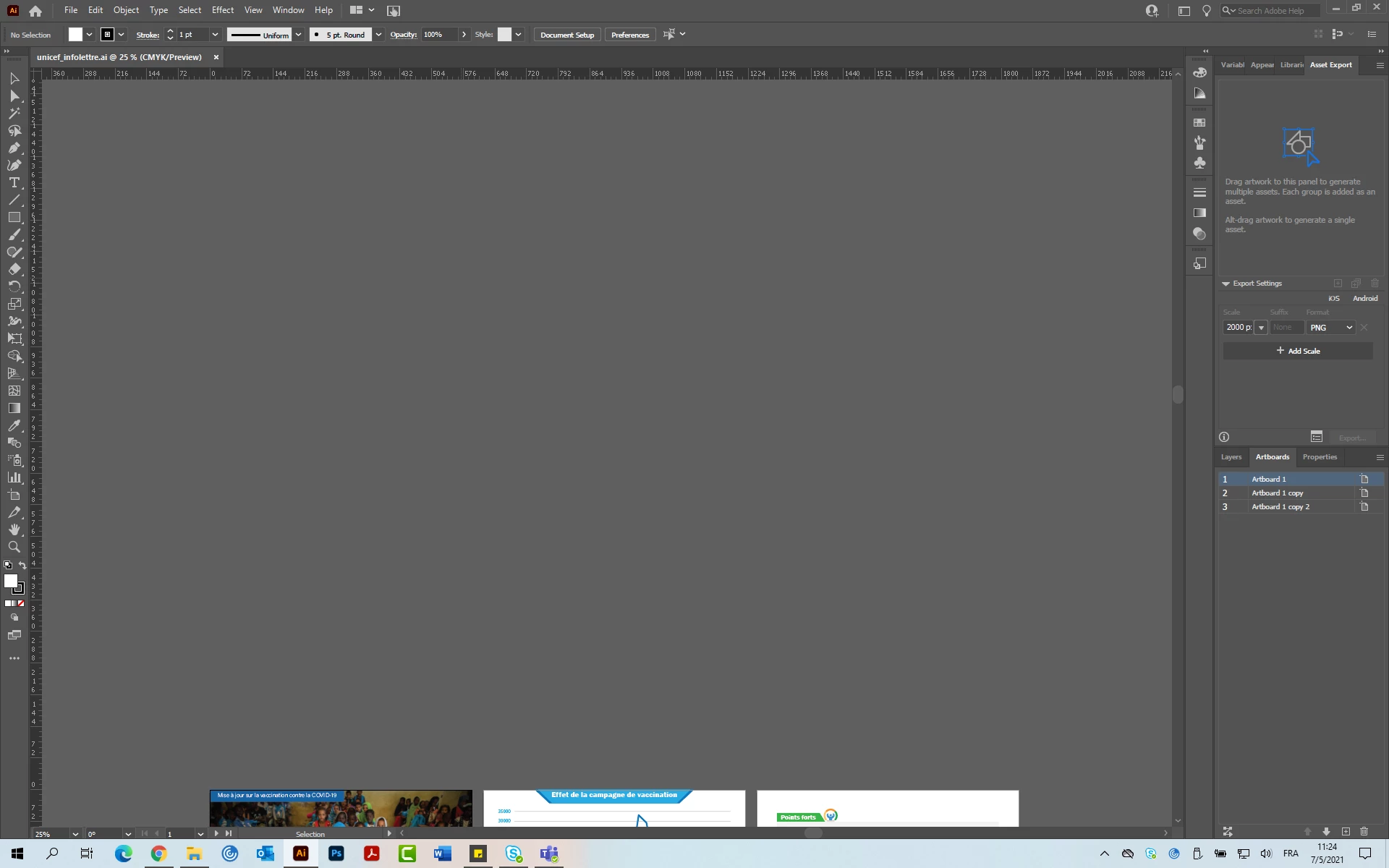Open the zoom level 25% dropdown

[75, 834]
